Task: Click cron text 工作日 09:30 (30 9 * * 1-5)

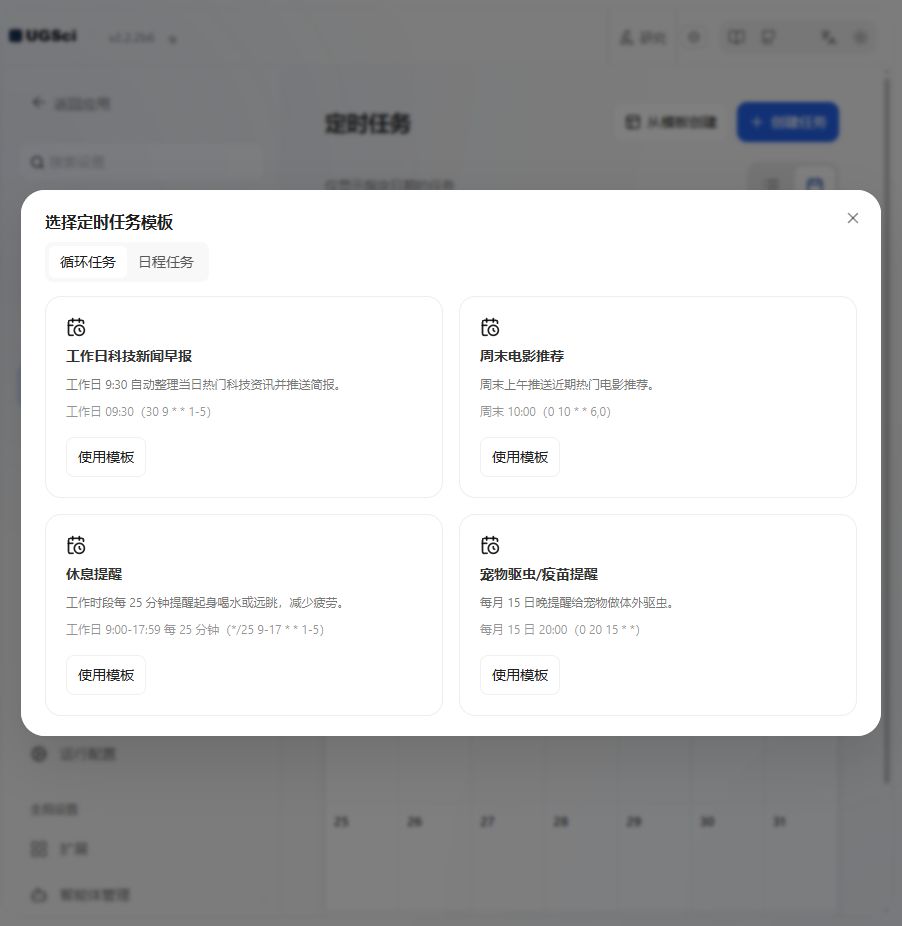Action: point(138,412)
